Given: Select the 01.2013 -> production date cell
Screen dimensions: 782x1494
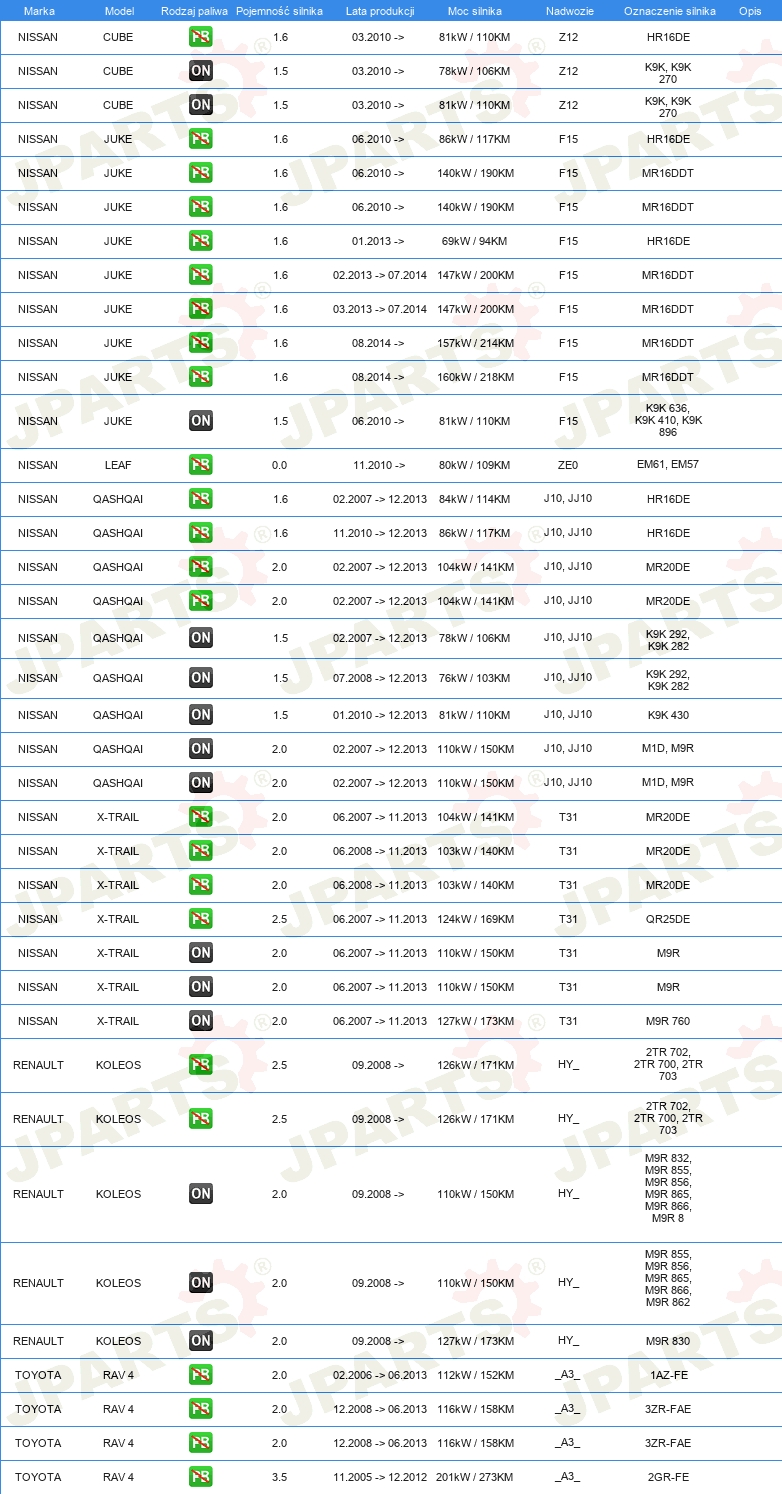Looking at the screenshot, I should pos(378,241).
